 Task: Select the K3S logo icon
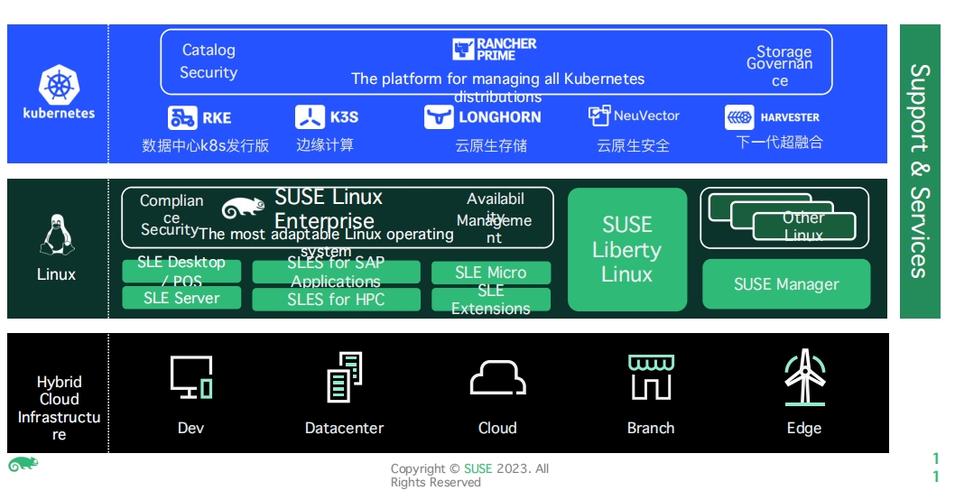tap(310, 118)
